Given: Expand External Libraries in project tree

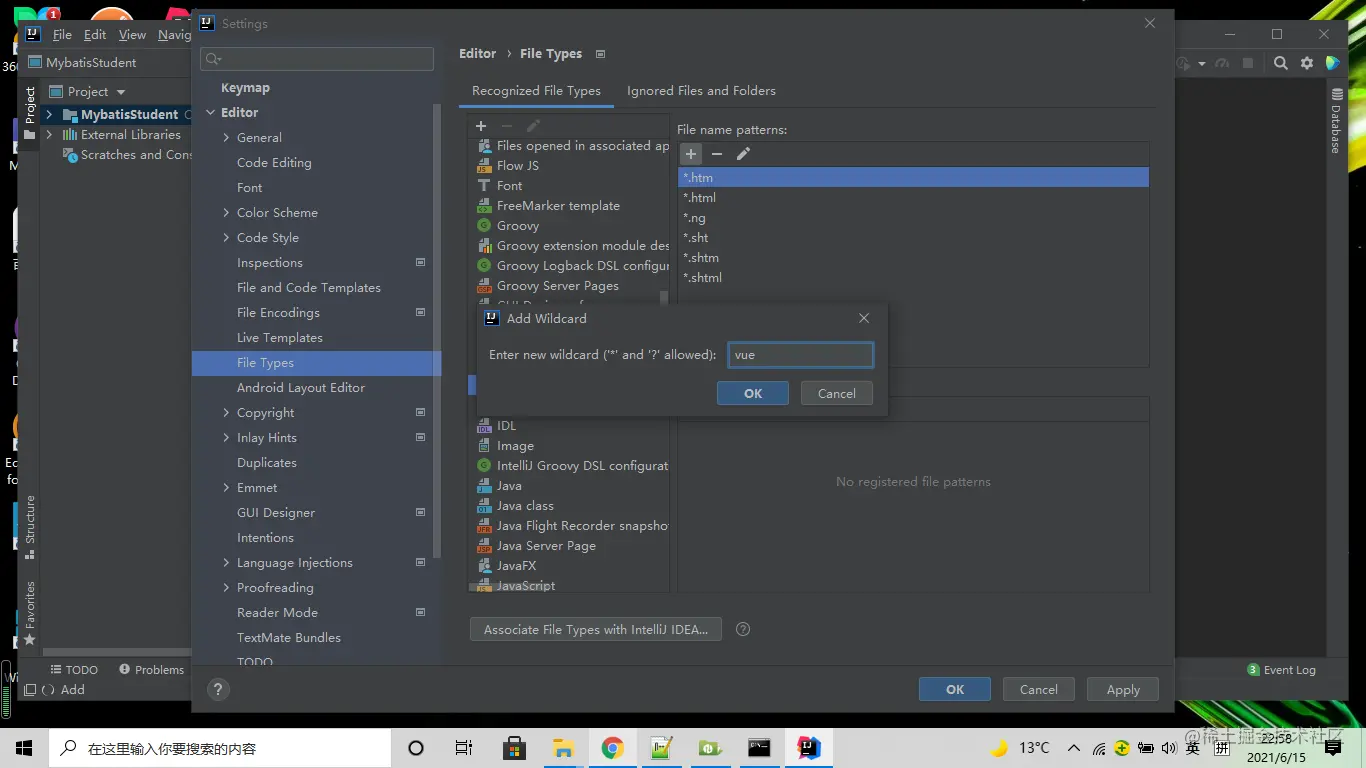Looking at the screenshot, I should [x=49, y=135].
